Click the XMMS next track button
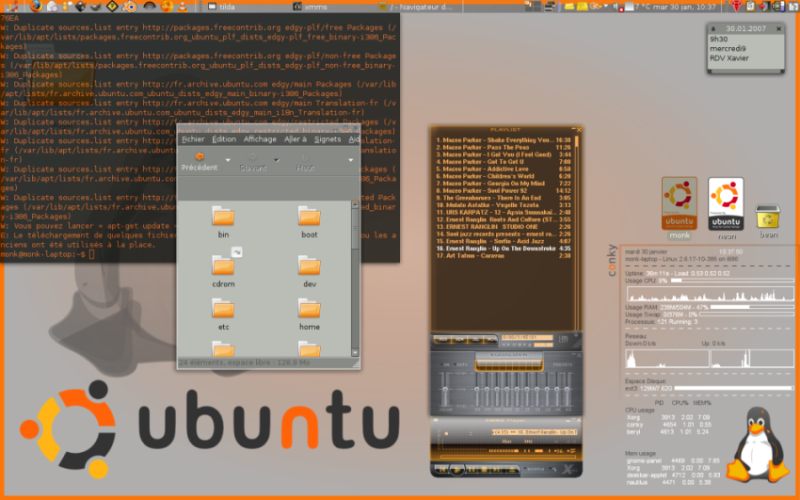800x500 pixels. (x=496, y=469)
